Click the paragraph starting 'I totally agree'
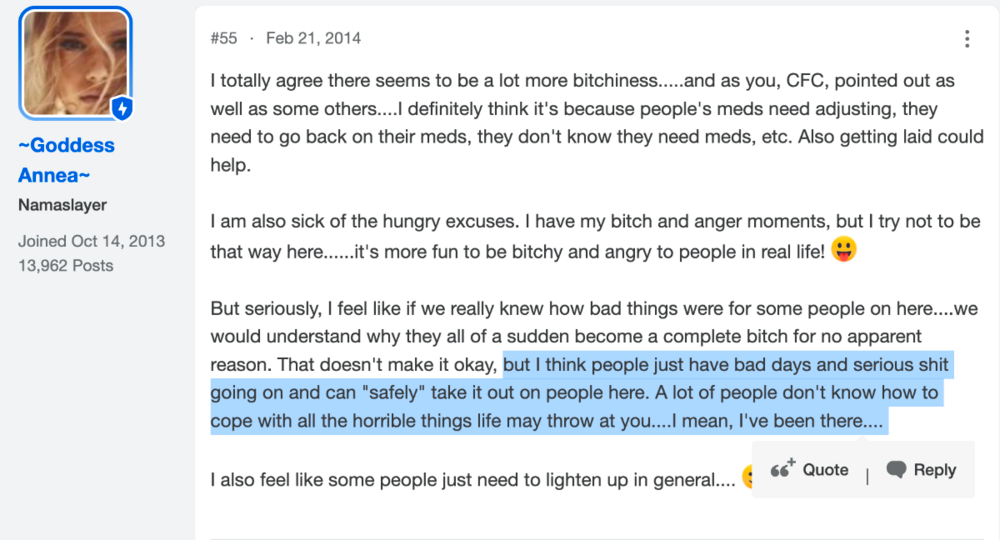This screenshot has width=1000, height=540. 597,122
